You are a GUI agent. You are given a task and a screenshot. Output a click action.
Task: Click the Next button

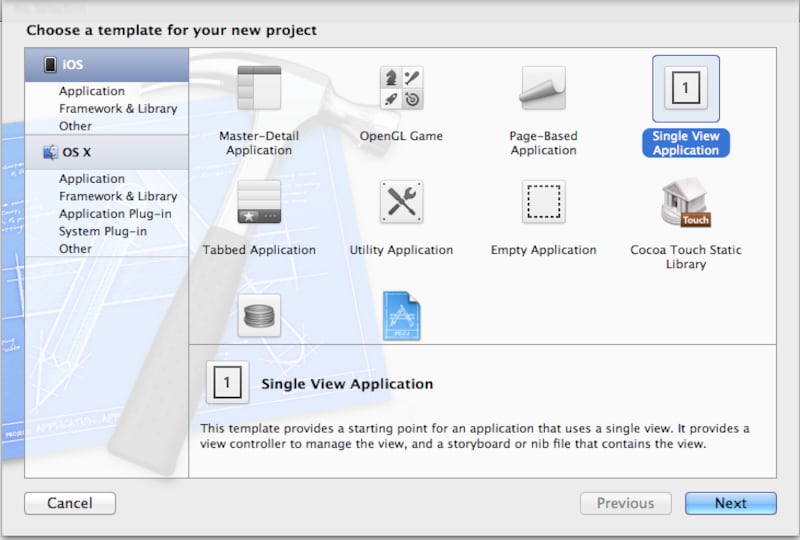point(730,503)
